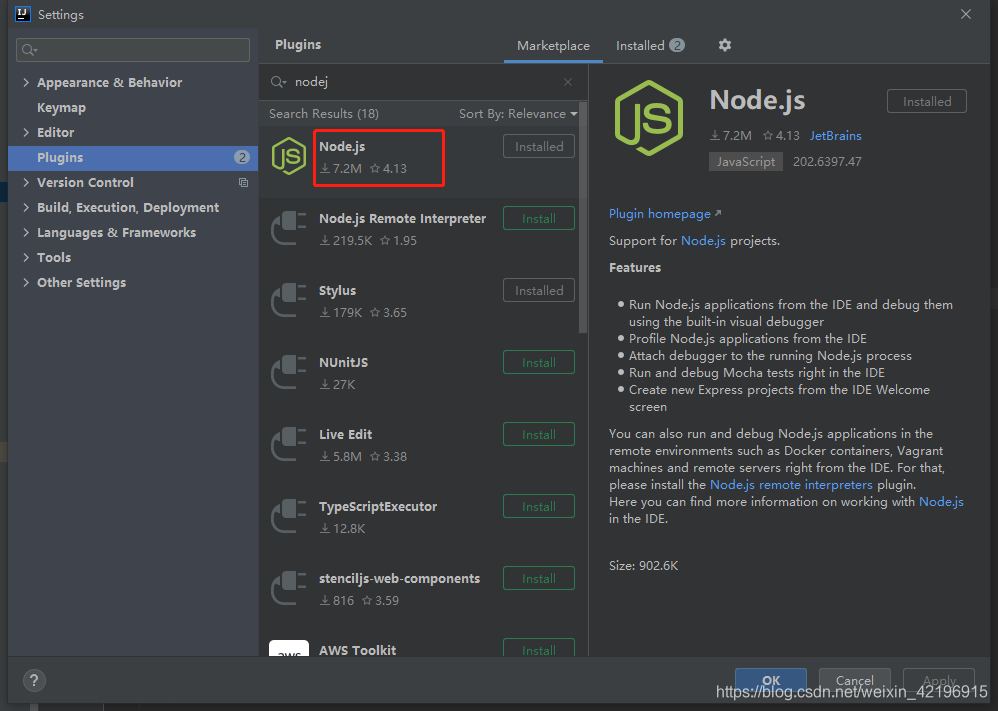This screenshot has height=711, width=998.
Task: Install the Live Edit plugin
Action: coord(538,434)
